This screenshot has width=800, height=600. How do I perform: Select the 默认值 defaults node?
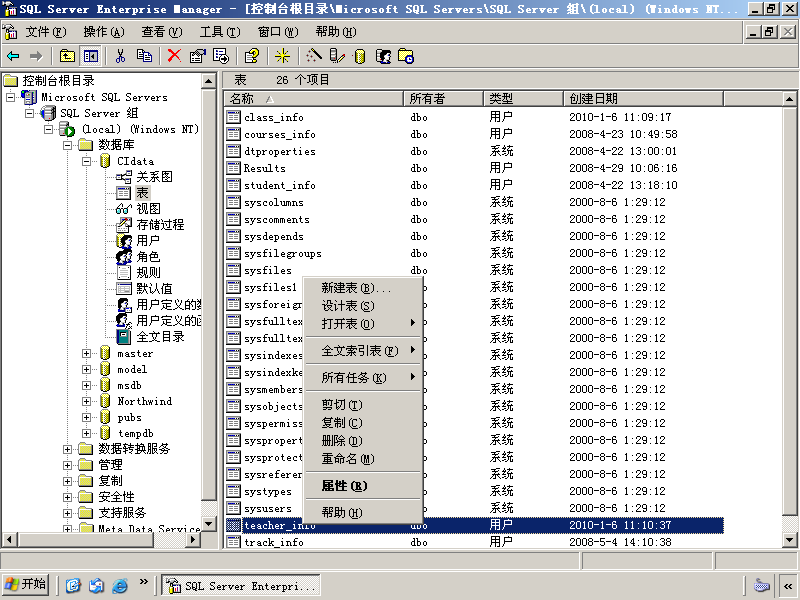[154, 289]
